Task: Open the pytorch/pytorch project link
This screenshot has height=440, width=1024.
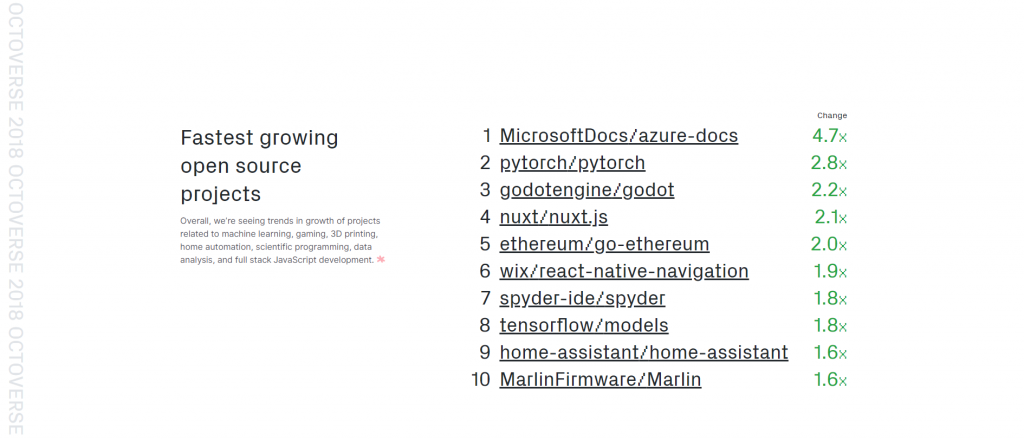Action: coord(572,163)
